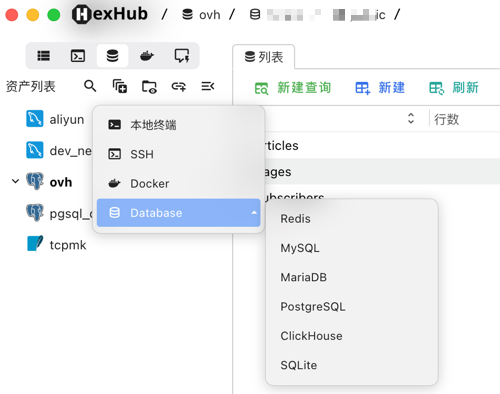Image resolution: width=500 pixels, height=394 pixels.
Task: Select the dev_ne MySQL connection
Action: 58,151
